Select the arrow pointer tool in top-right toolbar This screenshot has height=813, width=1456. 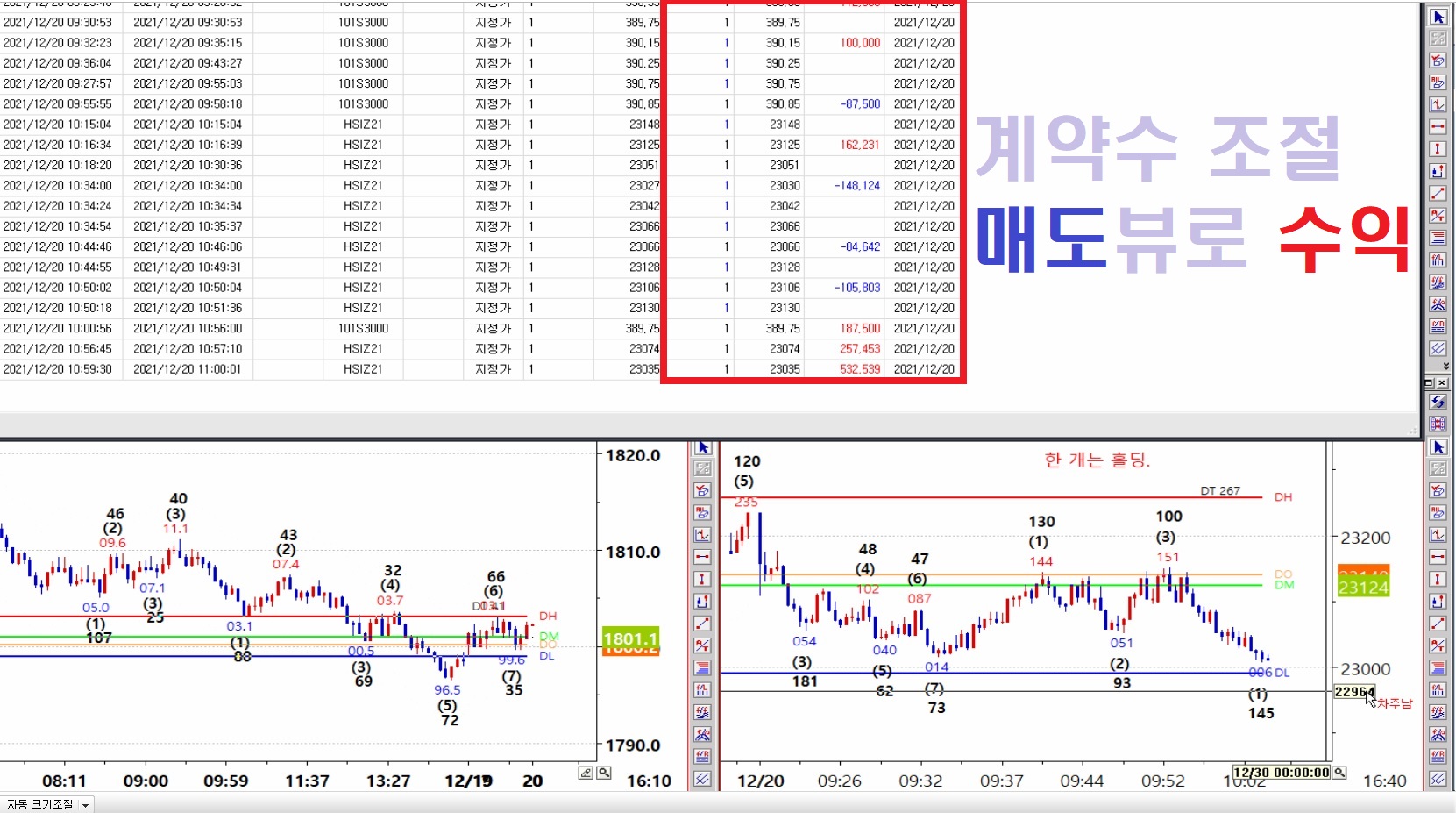pos(1438,17)
